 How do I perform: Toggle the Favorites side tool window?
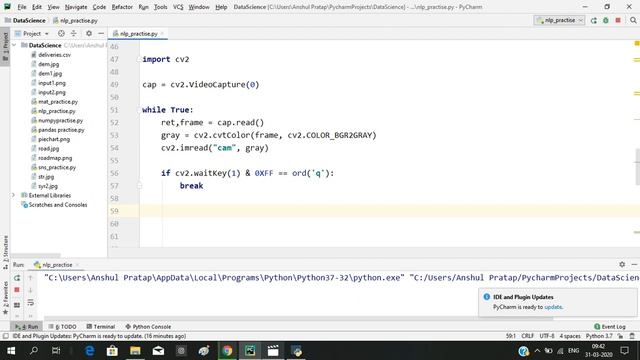tap(5, 298)
